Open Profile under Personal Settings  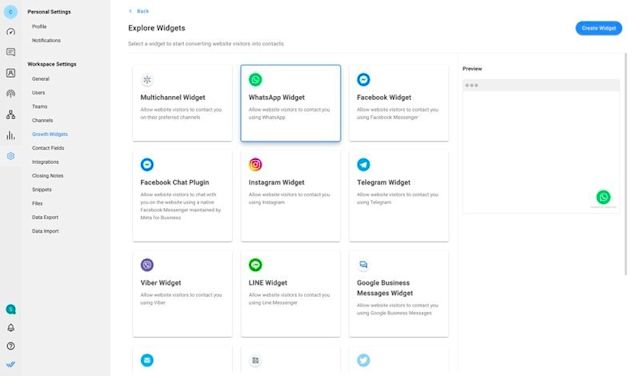pos(39,27)
